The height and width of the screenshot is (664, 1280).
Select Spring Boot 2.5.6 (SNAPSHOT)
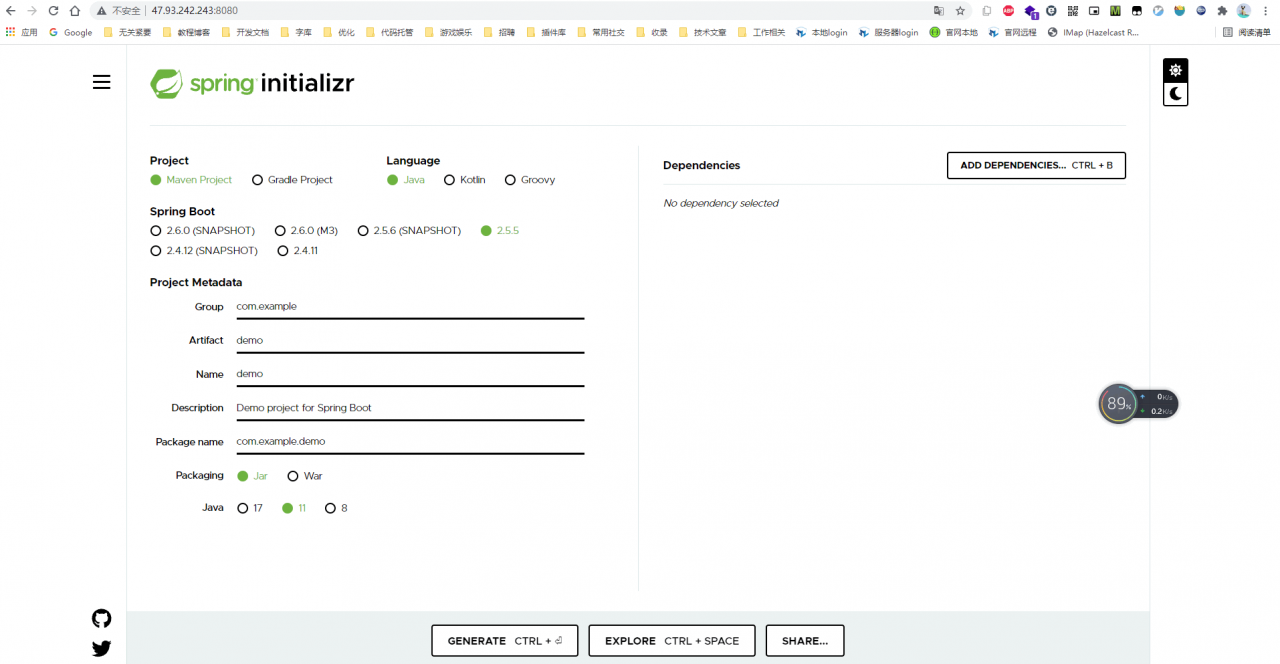click(410, 231)
